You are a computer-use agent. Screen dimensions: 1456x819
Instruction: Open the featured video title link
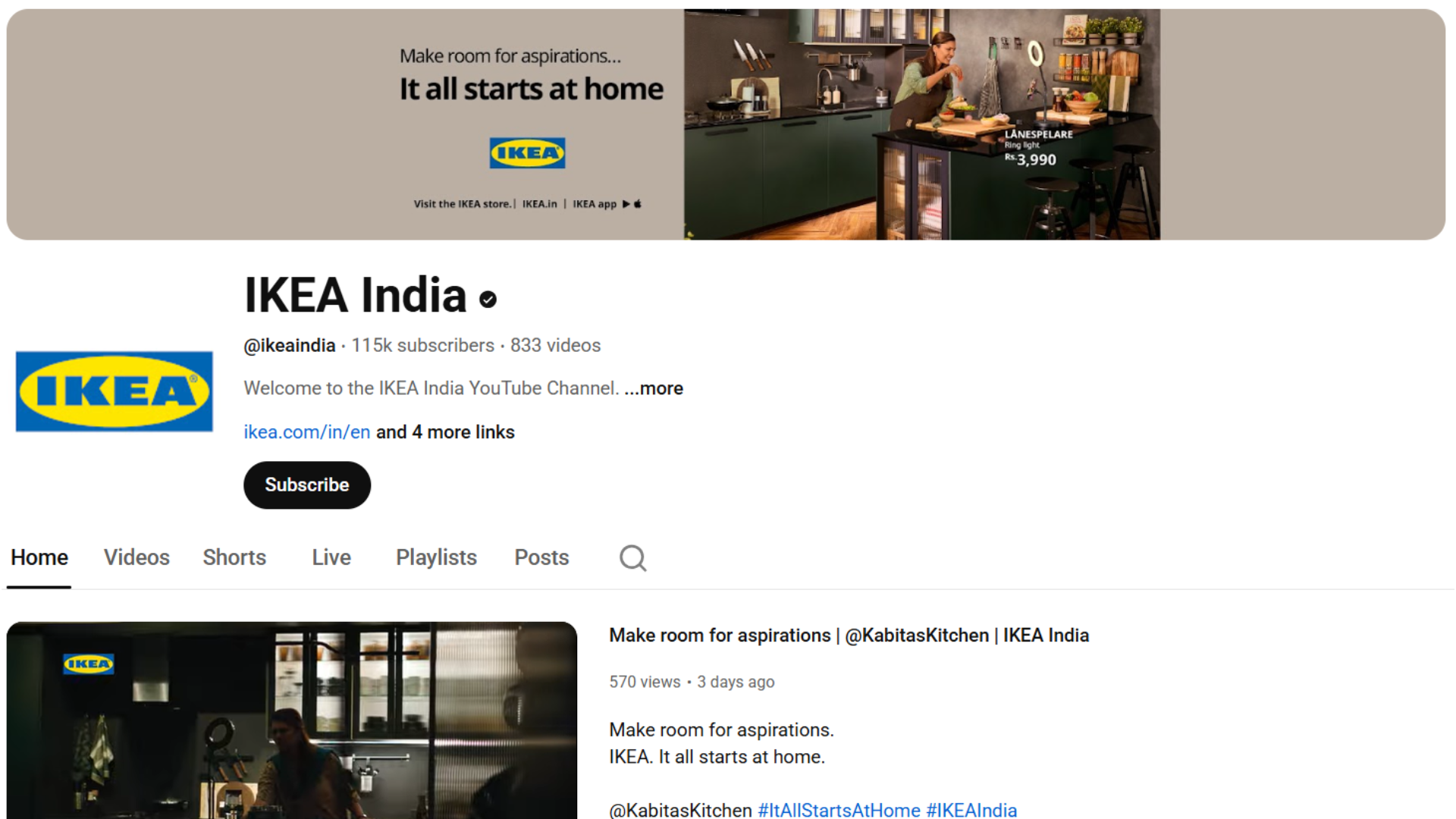point(849,635)
